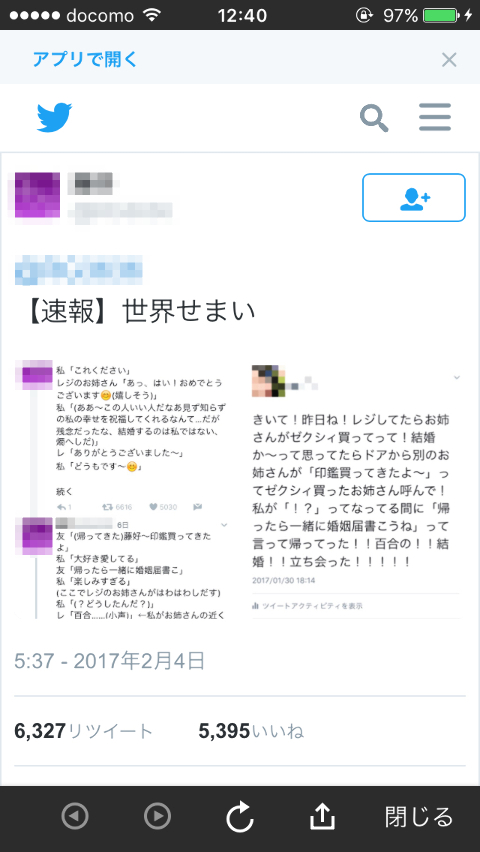Go back with the browser back arrow
The width and height of the screenshot is (480, 852).
point(74,816)
